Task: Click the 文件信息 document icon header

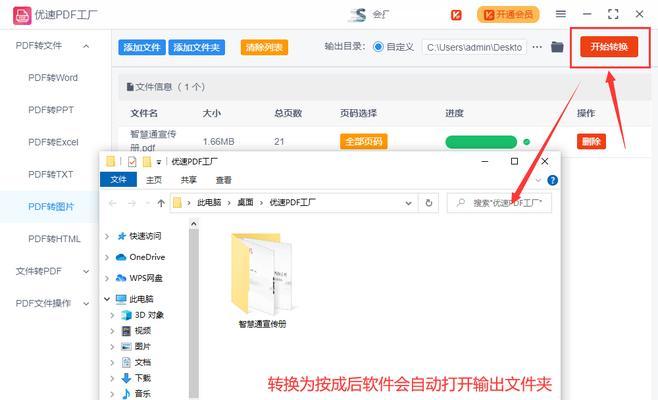Action: tap(130, 87)
